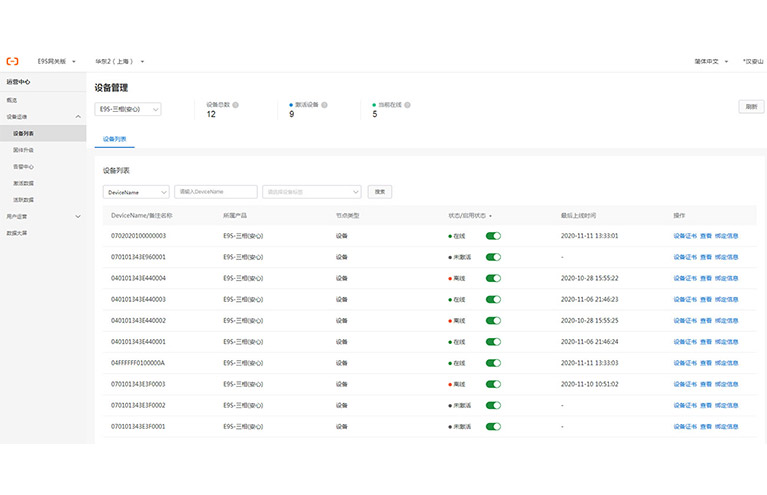The width and height of the screenshot is (767, 495).
Task: Open device certificate for 040101343E440004
Action: coord(685,278)
